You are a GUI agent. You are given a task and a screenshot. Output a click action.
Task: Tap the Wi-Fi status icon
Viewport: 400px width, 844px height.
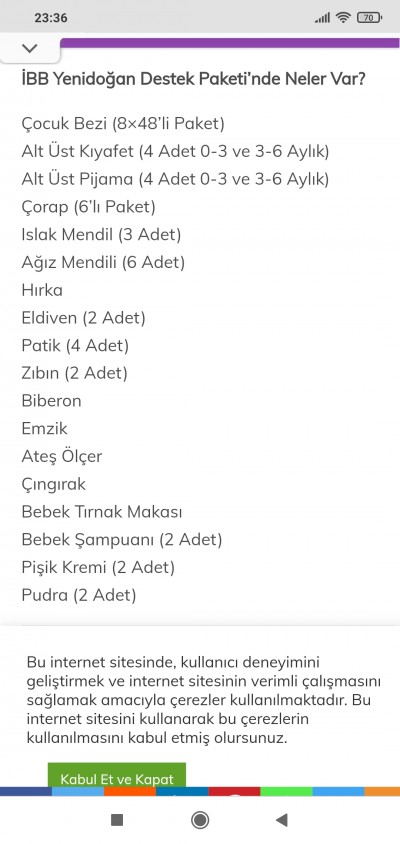point(342,18)
